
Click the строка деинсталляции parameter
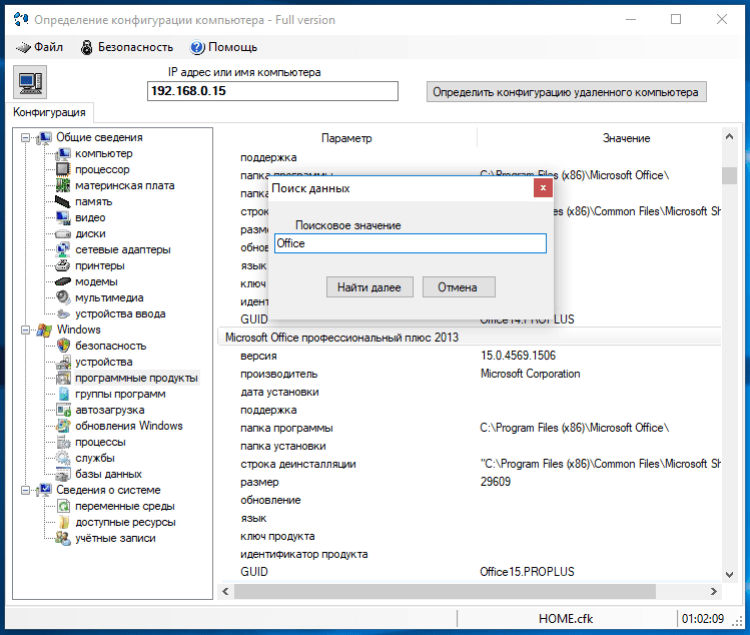(298, 464)
